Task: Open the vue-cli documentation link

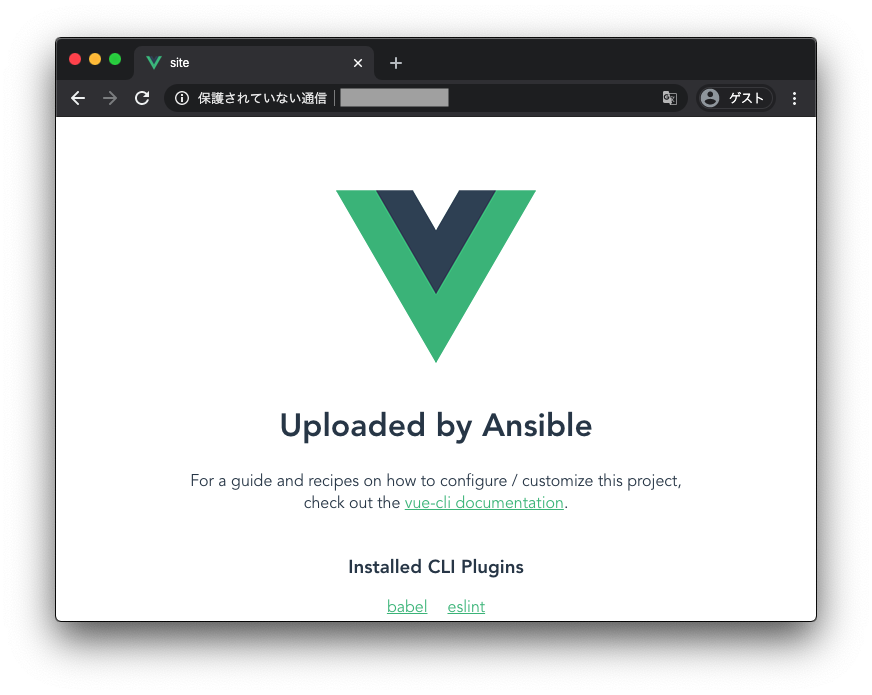Action: point(484,503)
